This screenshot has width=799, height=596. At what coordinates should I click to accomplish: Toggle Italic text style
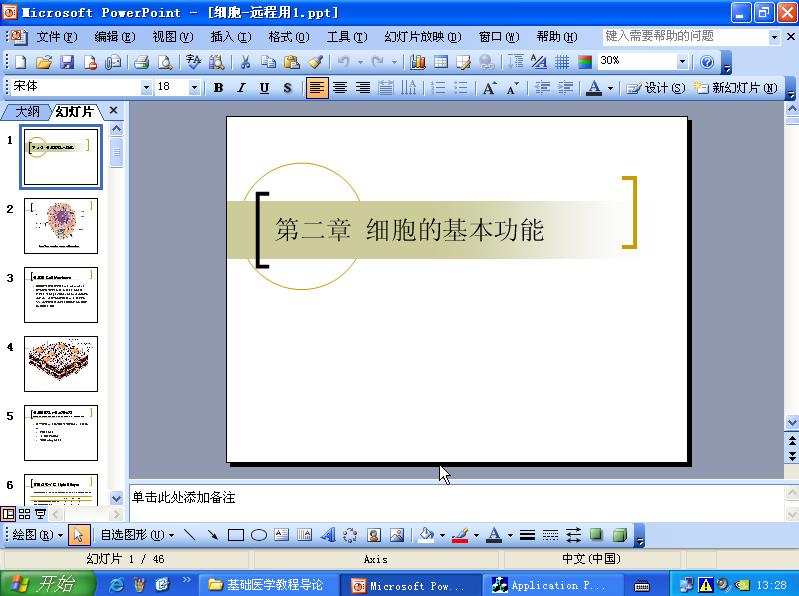(x=241, y=88)
